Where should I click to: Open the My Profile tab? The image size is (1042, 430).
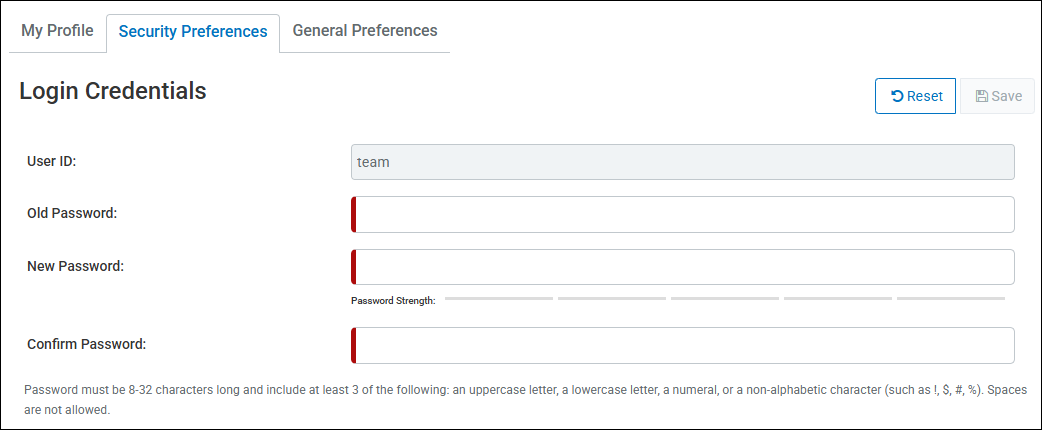click(57, 31)
